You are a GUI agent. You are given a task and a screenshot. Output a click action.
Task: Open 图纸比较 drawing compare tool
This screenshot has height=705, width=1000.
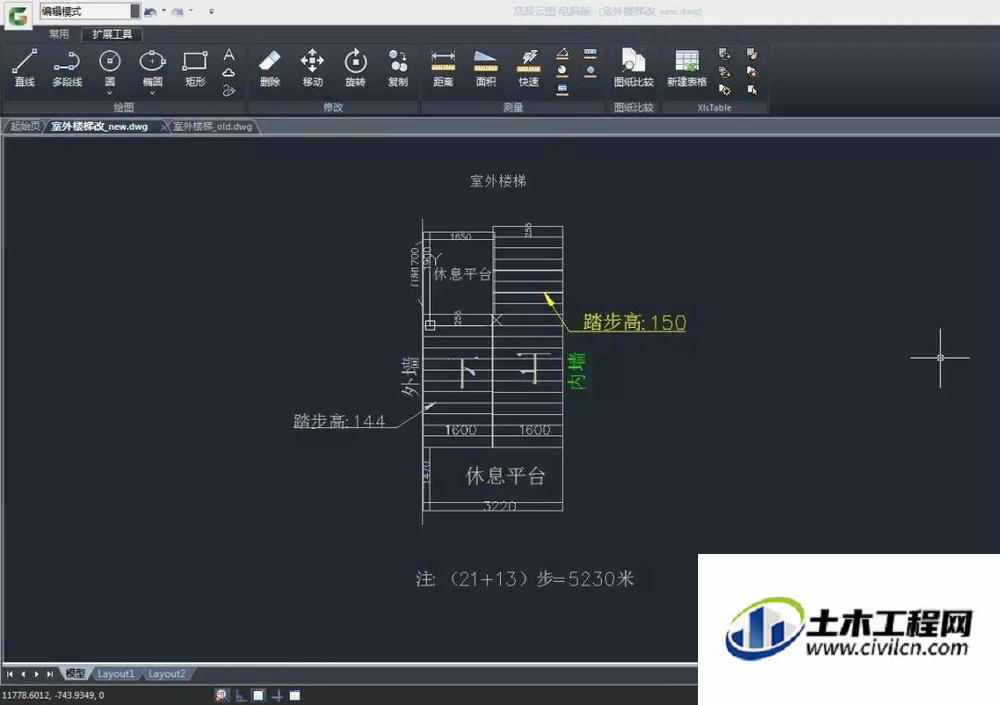(x=633, y=68)
